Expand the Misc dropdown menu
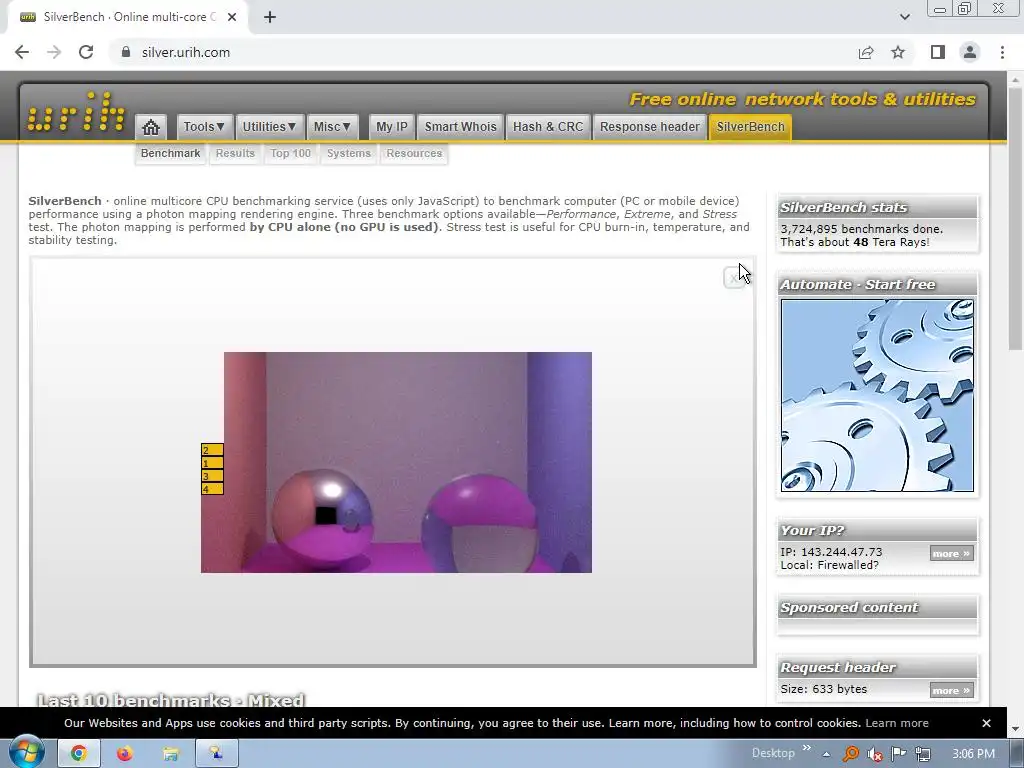 pyautogui.click(x=332, y=127)
